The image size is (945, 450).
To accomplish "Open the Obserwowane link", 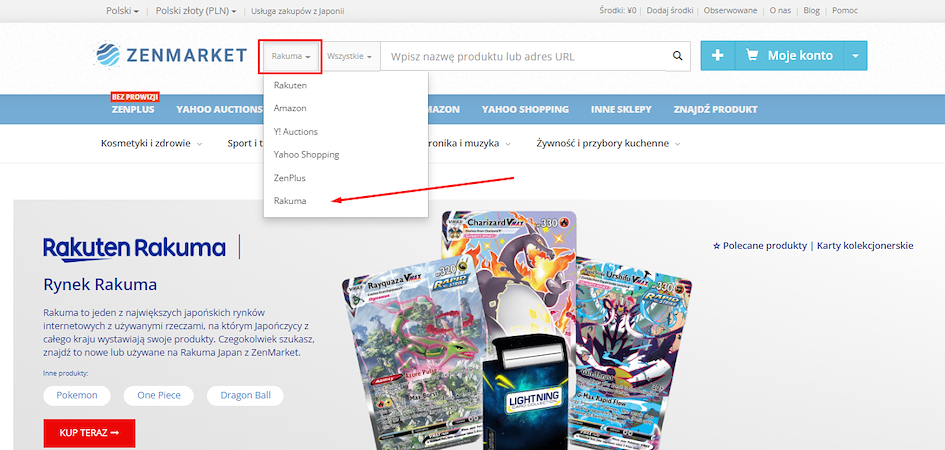I will (x=730, y=10).
